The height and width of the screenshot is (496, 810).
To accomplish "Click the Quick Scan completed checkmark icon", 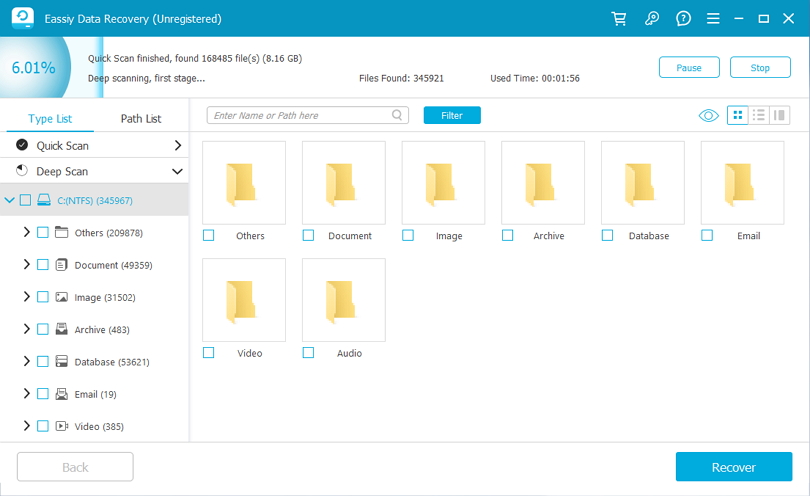I will 22,145.
